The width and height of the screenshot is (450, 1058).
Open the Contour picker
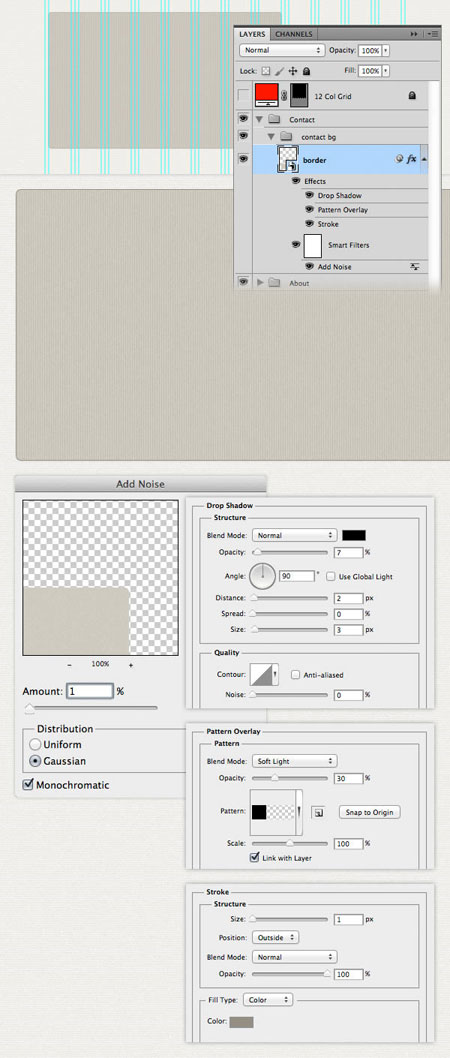265,675
